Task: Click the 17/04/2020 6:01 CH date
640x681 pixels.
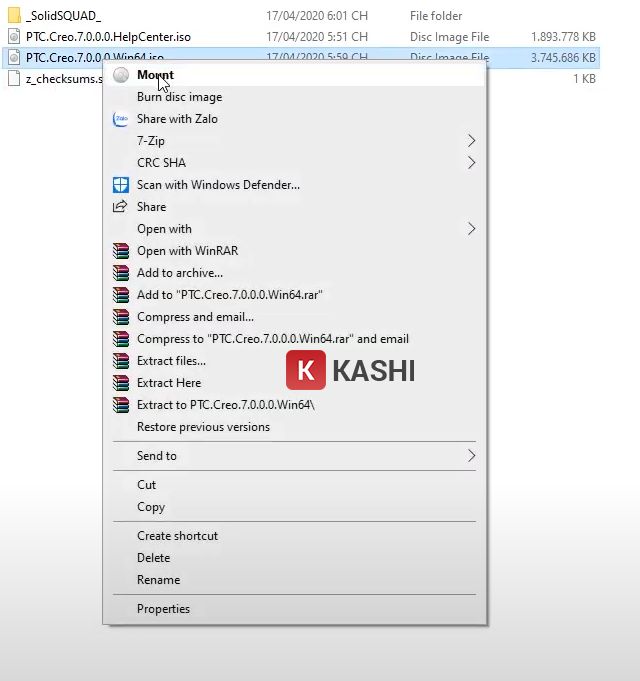Action: click(x=317, y=16)
